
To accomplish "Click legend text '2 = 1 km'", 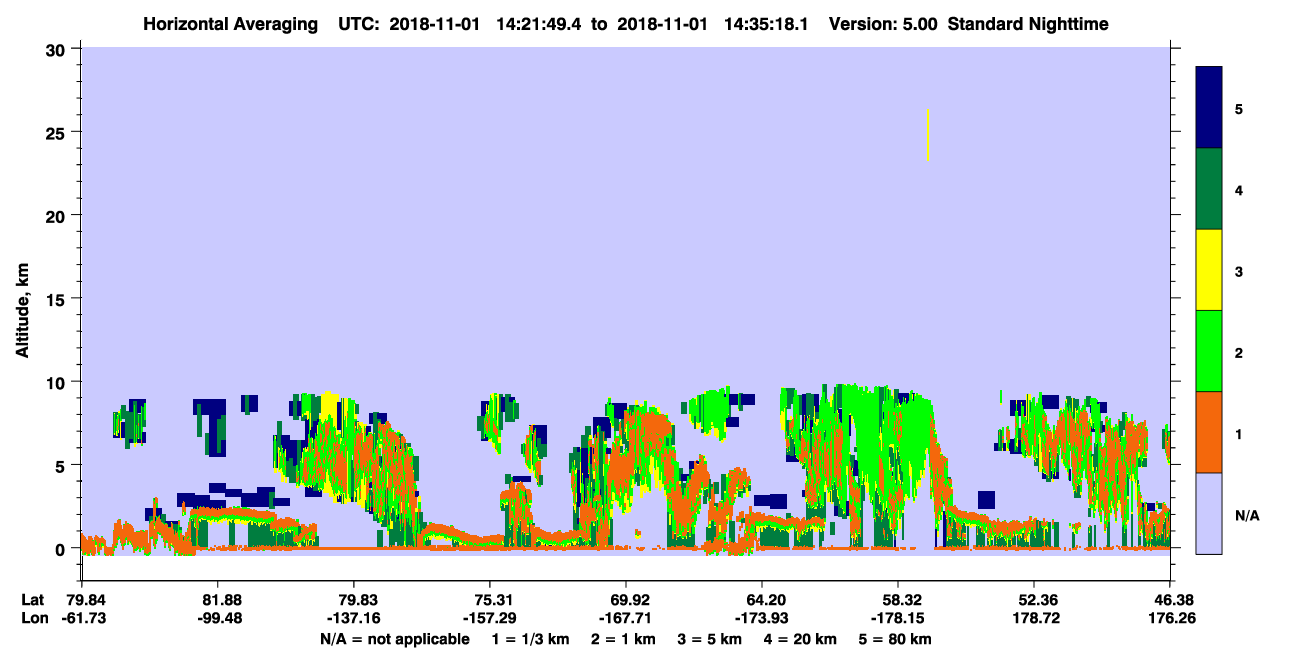I will point(623,638).
